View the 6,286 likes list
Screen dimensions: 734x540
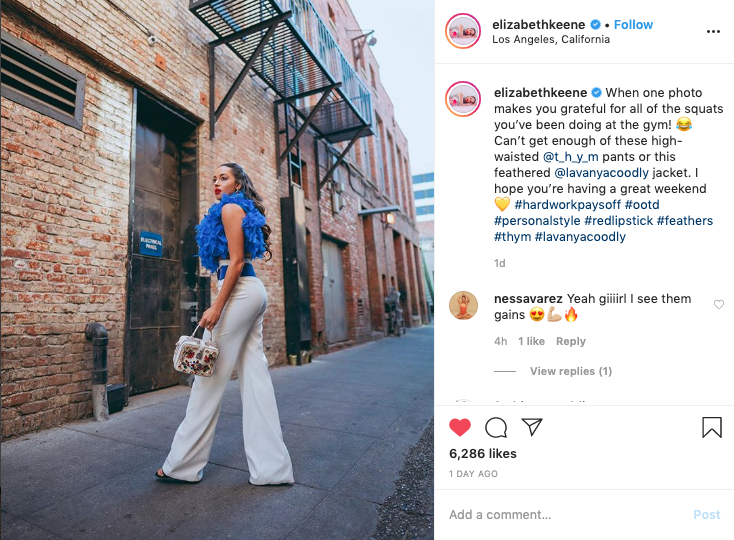point(483,453)
